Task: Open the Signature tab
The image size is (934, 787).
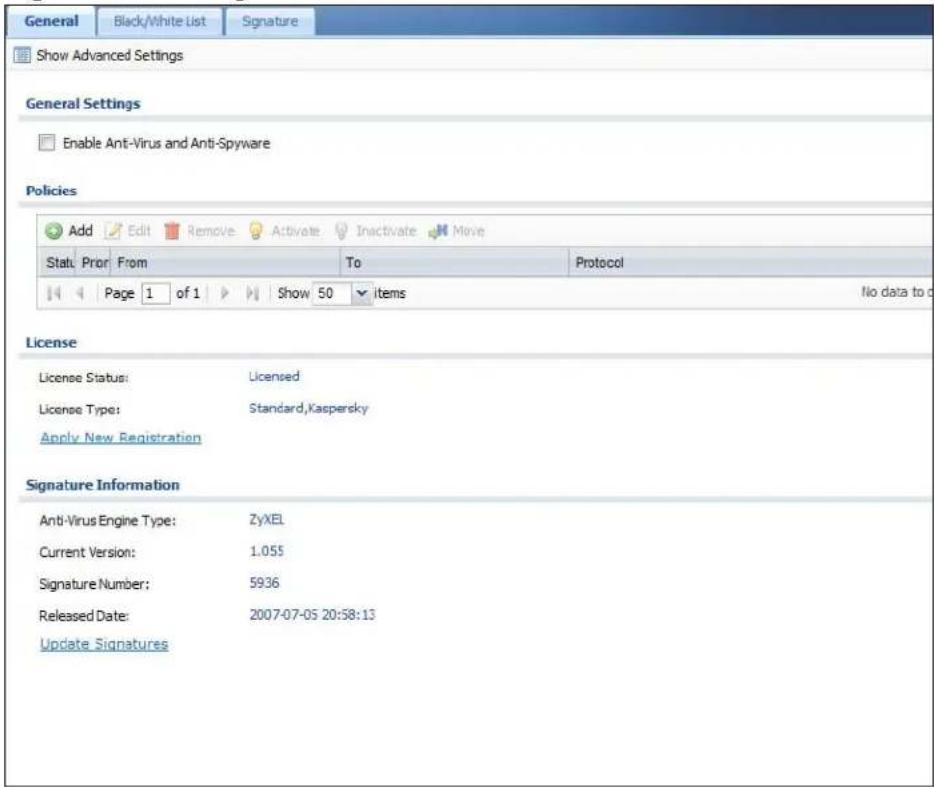Action: click(270, 21)
